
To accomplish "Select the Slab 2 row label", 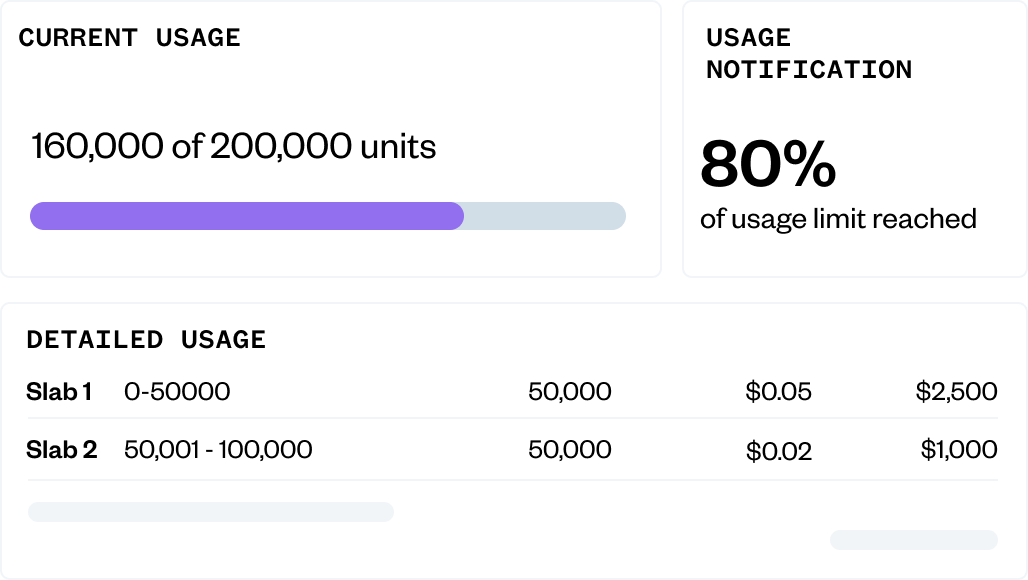I will 63,450.
